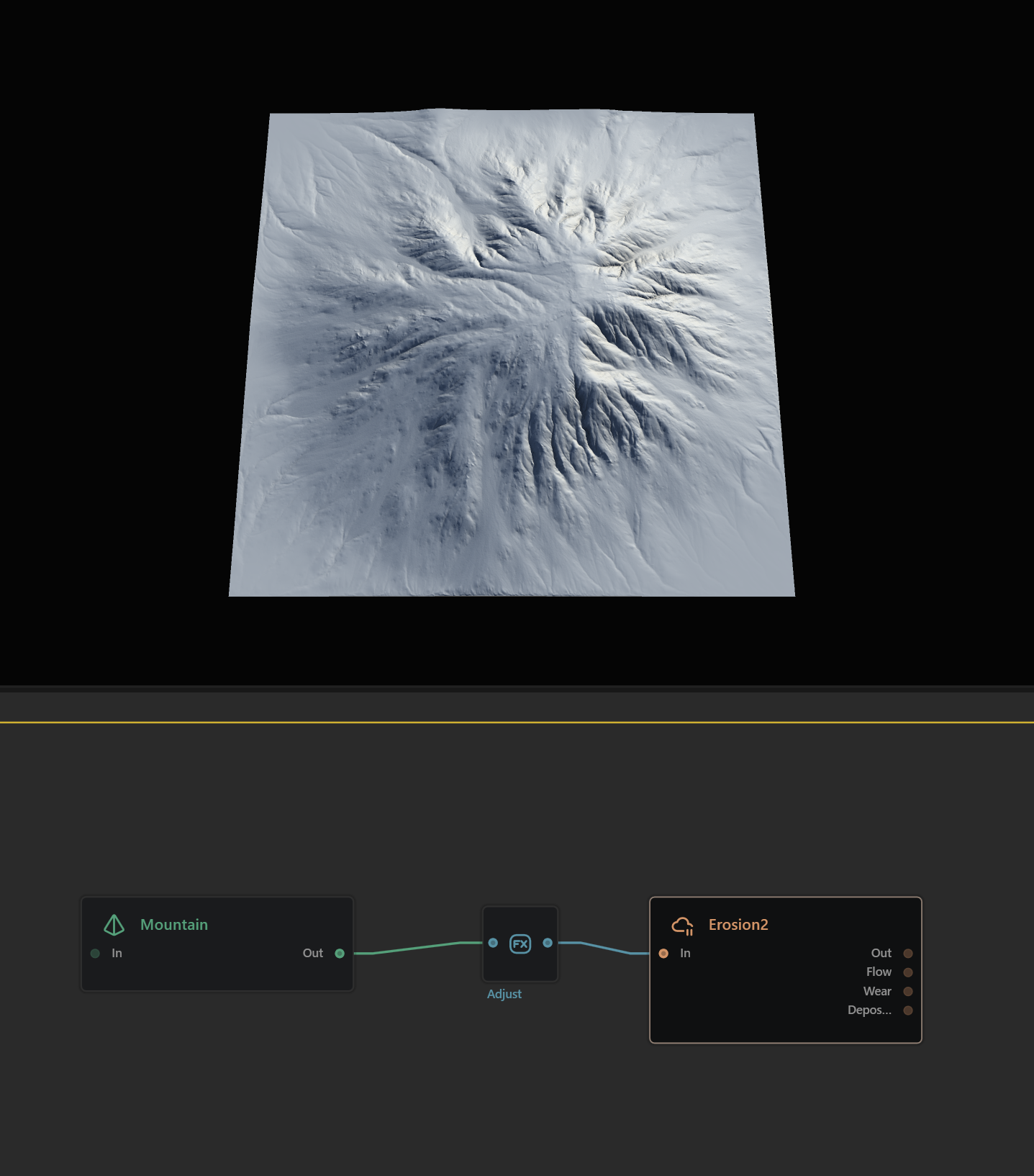
Task: Click the Flow label on Erosion2
Action: 879,972
